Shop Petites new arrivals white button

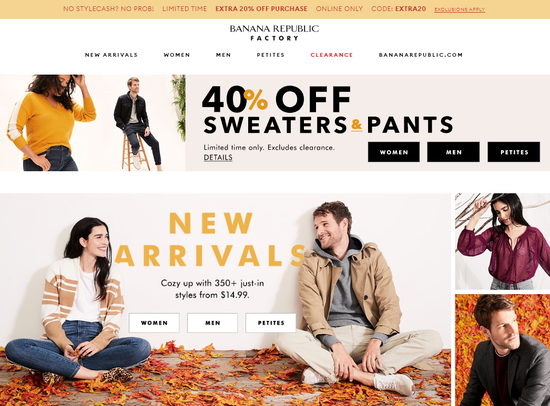click(271, 323)
